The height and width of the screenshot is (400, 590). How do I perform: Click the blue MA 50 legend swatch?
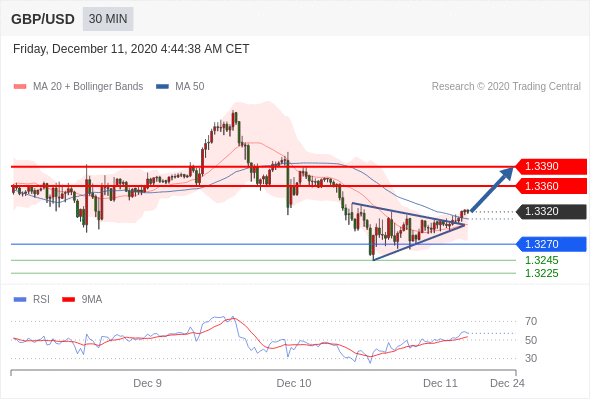(162, 87)
